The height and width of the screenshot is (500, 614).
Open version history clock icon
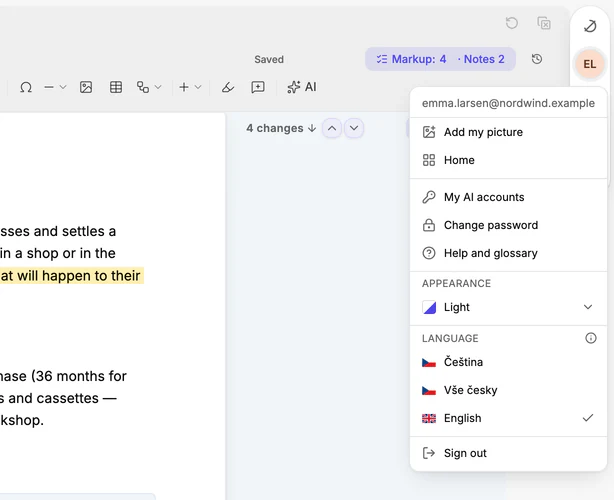(537, 59)
